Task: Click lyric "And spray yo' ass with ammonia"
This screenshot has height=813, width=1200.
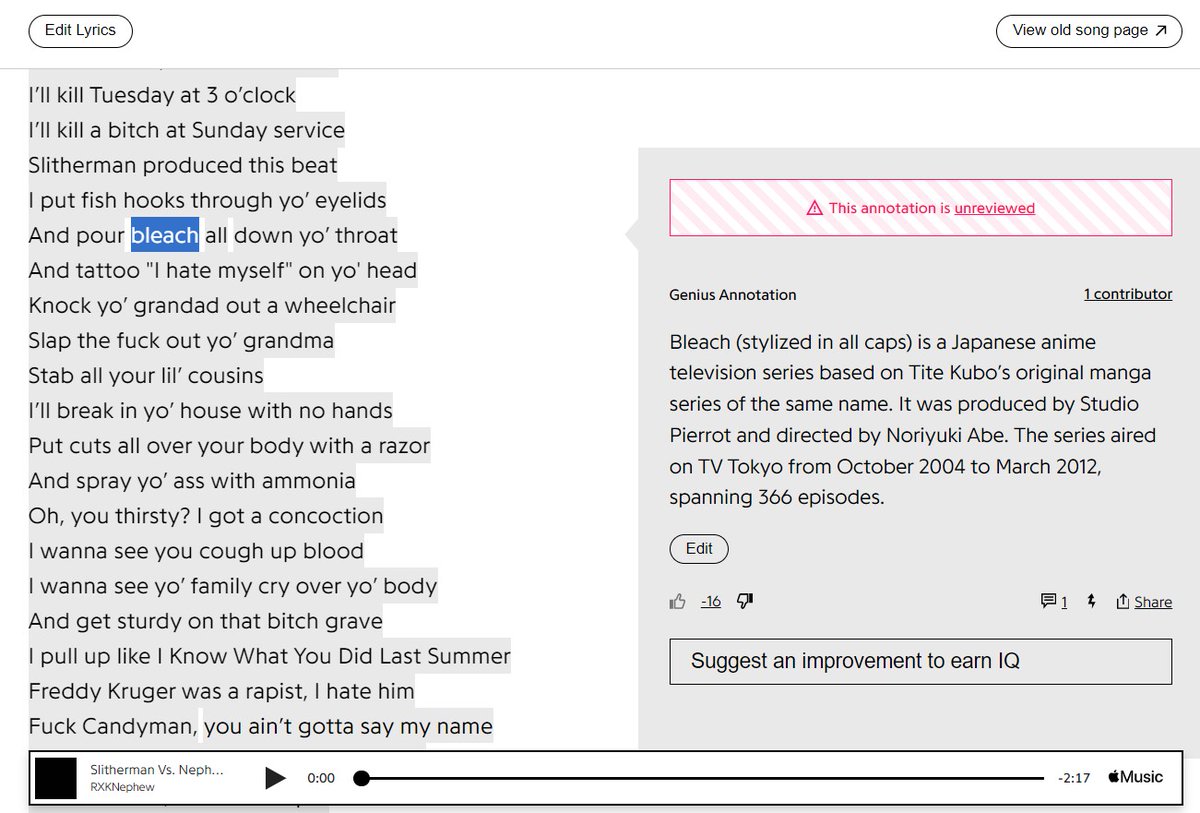Action: 192,481
